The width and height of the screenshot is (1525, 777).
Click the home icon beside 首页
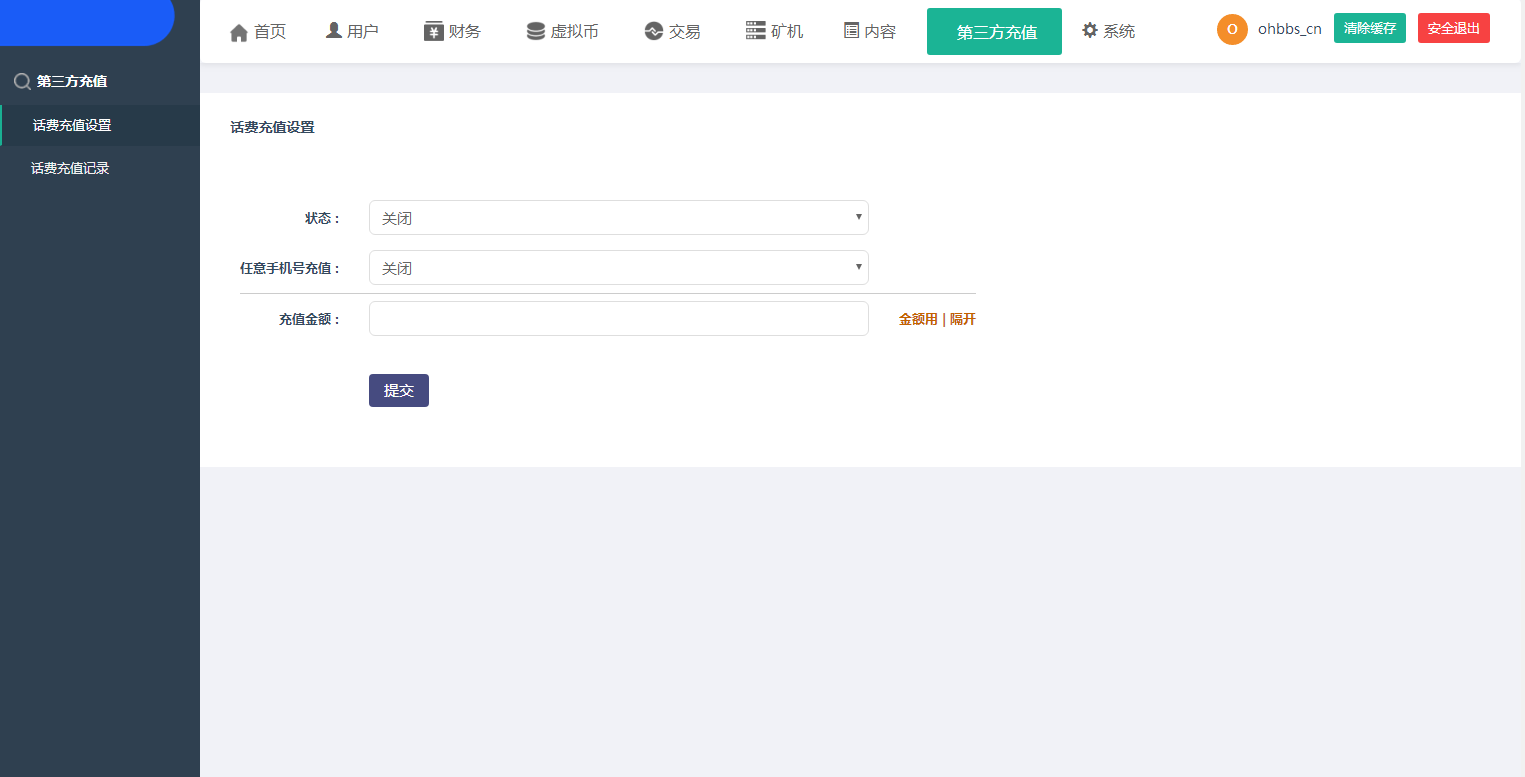(238, 32)
